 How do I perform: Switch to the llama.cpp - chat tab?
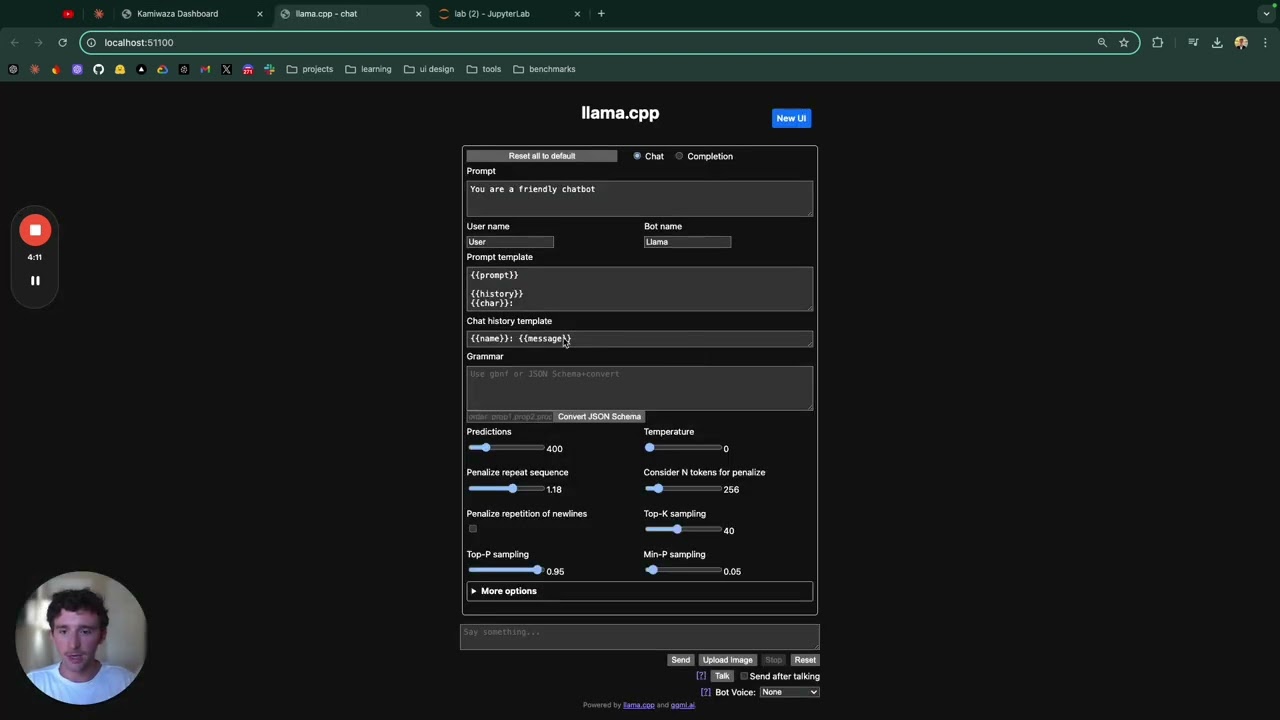[350, 14]
